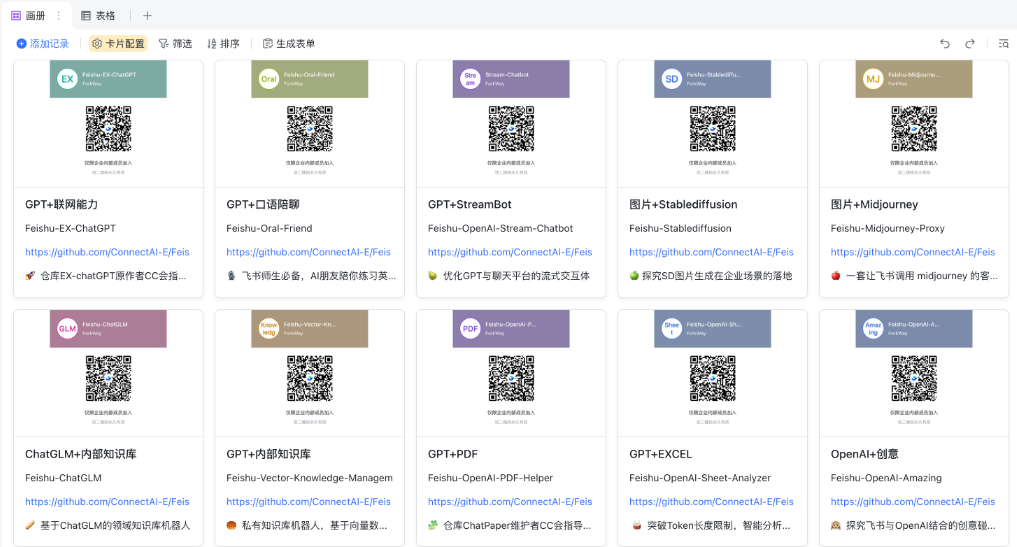The height and width of the screenshot is (547, 1017).
Task: Open the 画册 tab options menu dots
Action: coord(58,16)
